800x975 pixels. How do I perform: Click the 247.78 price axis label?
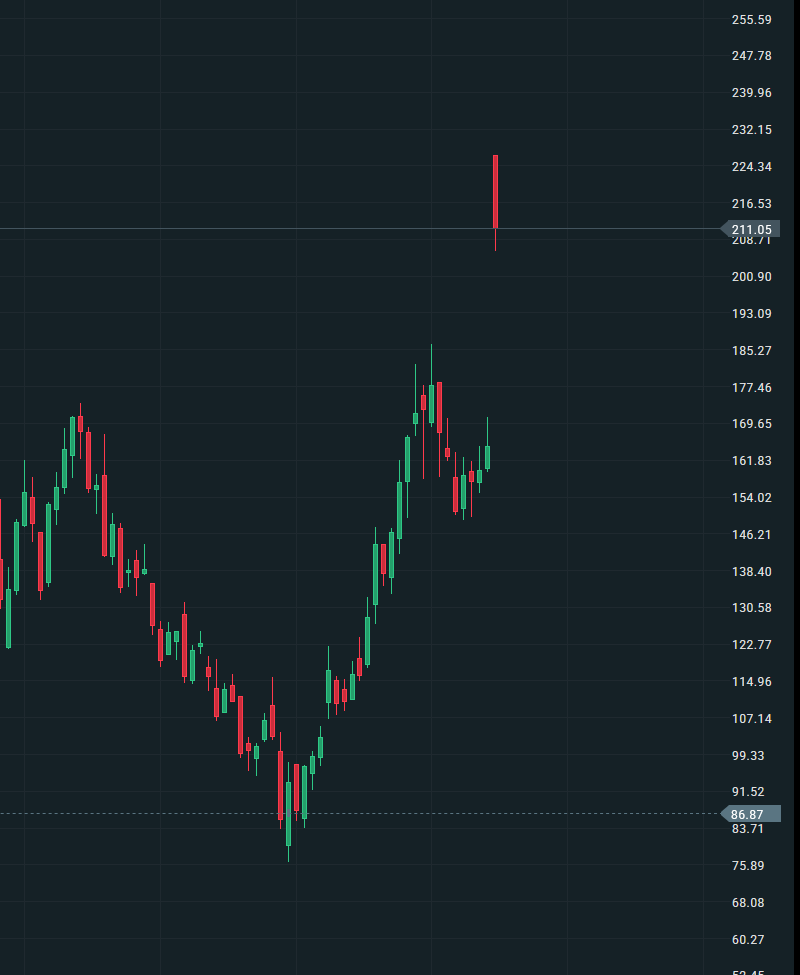751,56
